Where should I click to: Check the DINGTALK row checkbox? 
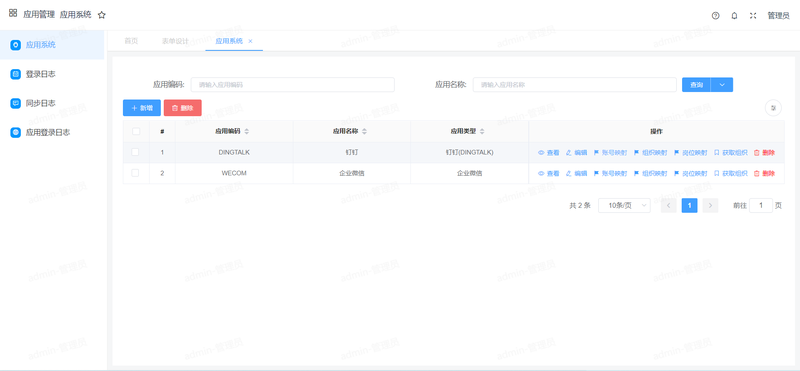point(135,152)
